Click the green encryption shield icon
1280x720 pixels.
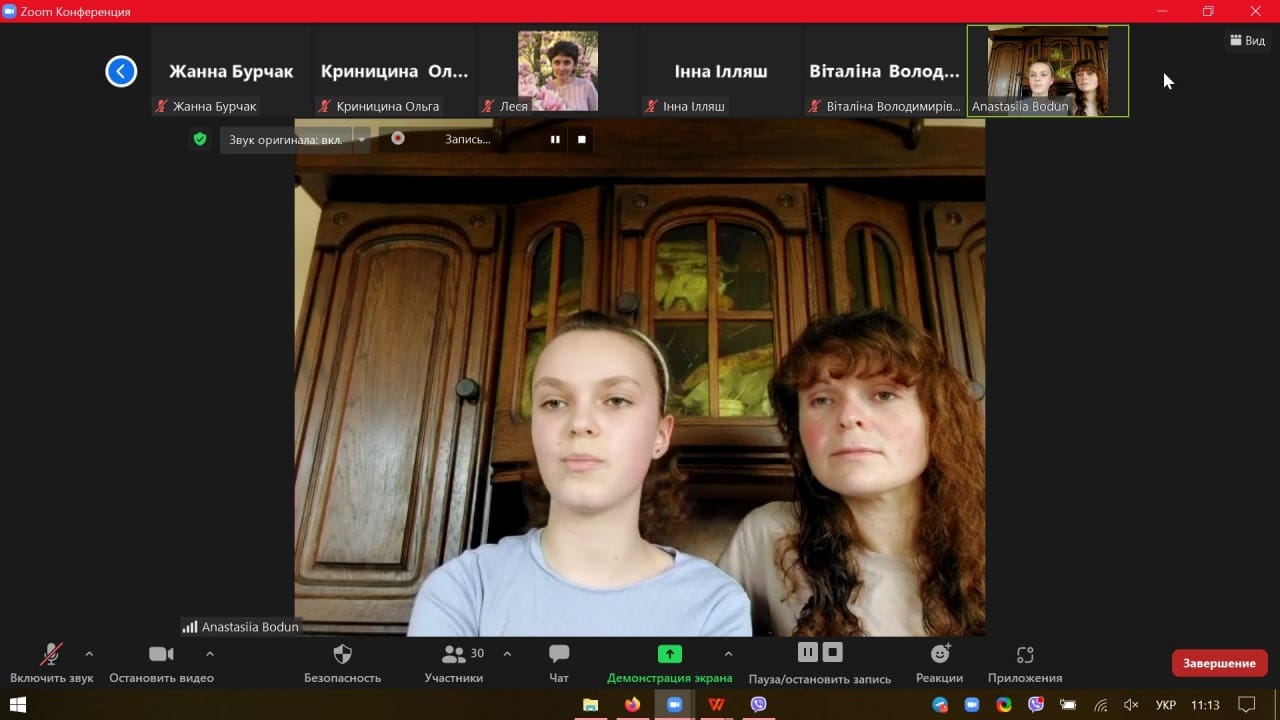coord(200,139)
